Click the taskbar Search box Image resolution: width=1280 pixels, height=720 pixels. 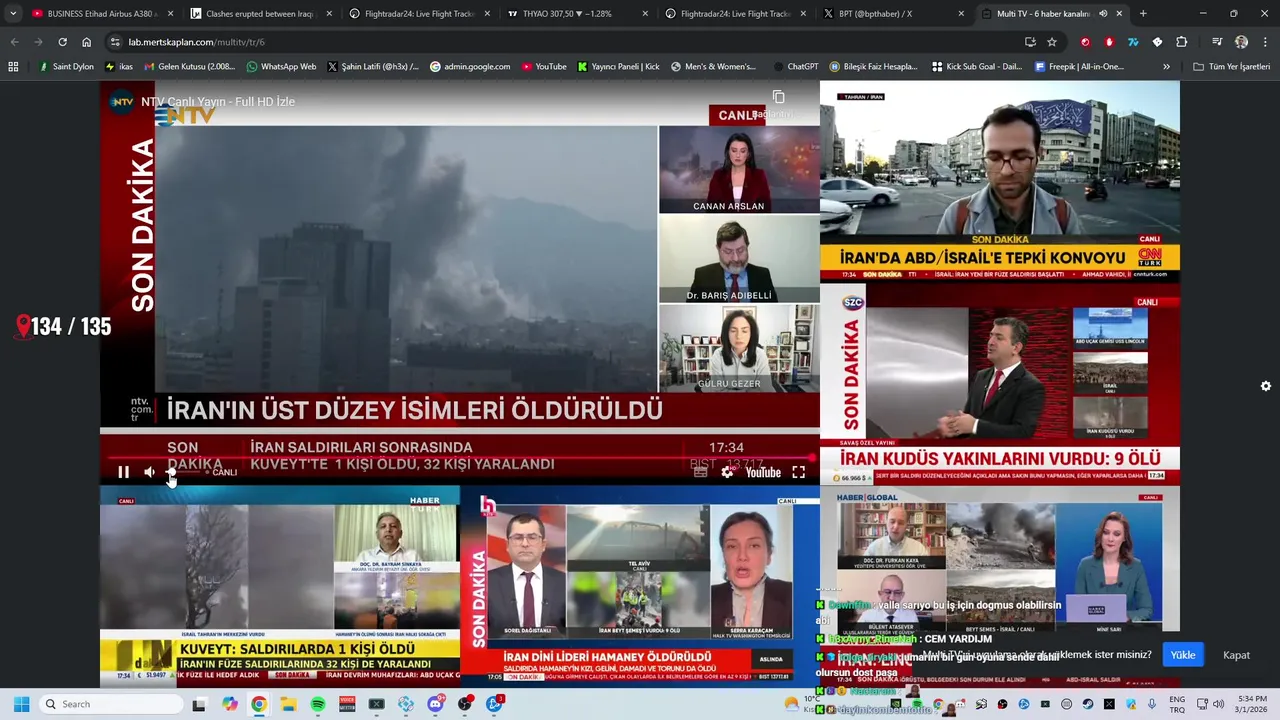coord(109,704)
